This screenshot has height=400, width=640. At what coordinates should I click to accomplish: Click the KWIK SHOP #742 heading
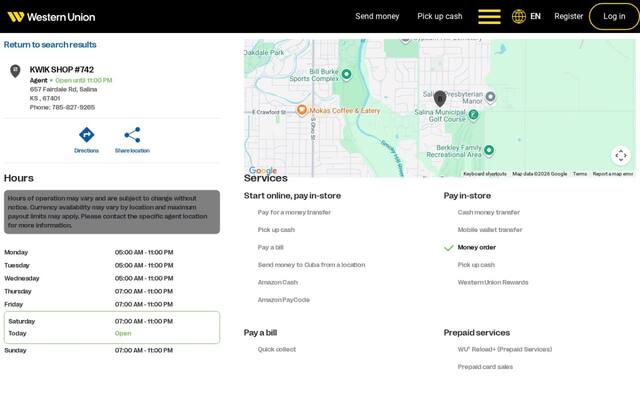(x=62, y=69)
